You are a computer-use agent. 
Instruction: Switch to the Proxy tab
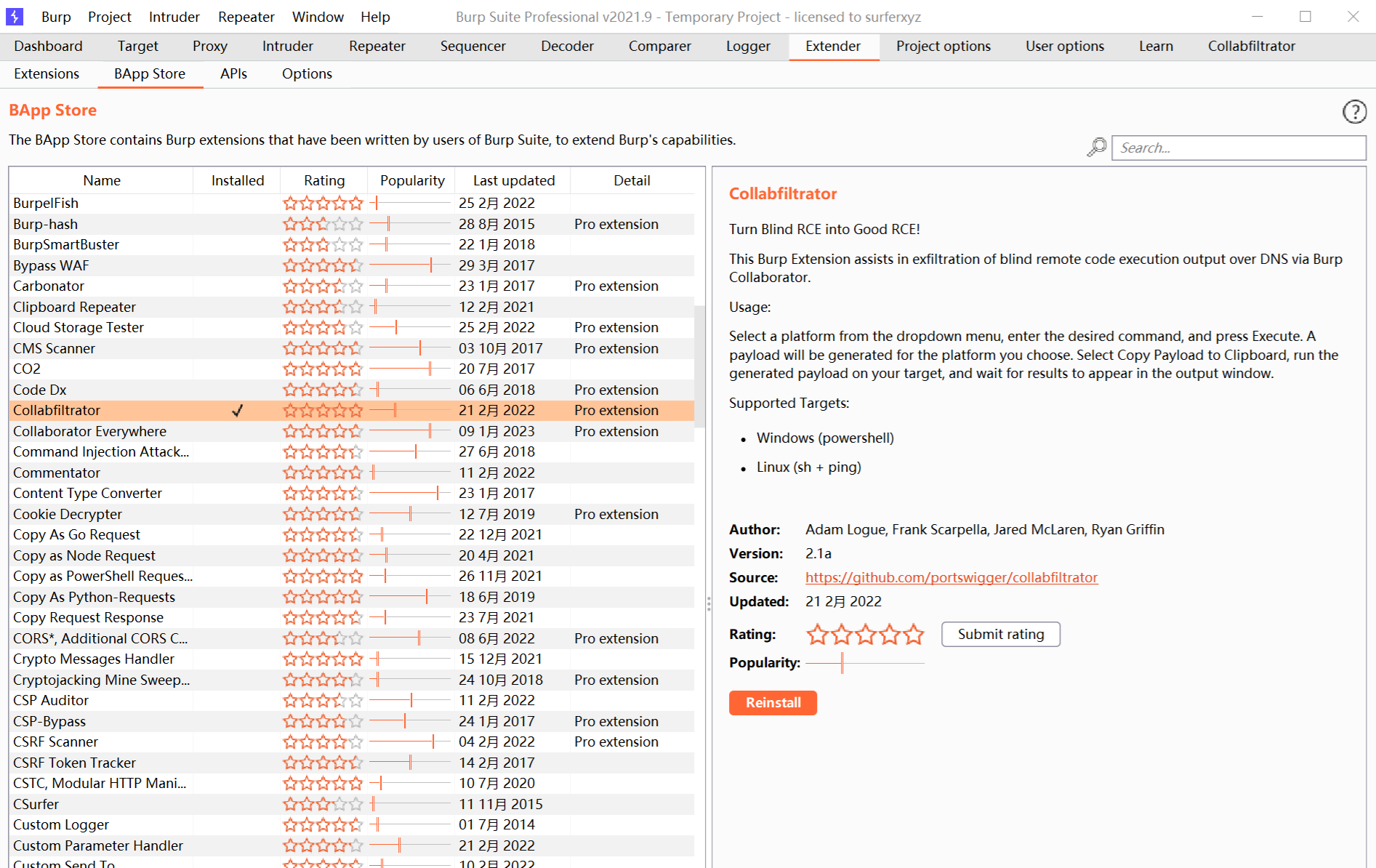click(x=210, y=47)
